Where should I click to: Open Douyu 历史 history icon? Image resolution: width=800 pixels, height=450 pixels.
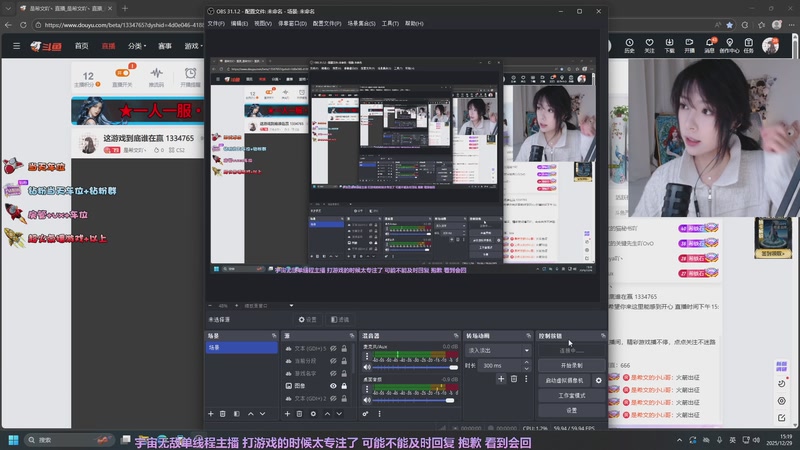coord(629,45)
